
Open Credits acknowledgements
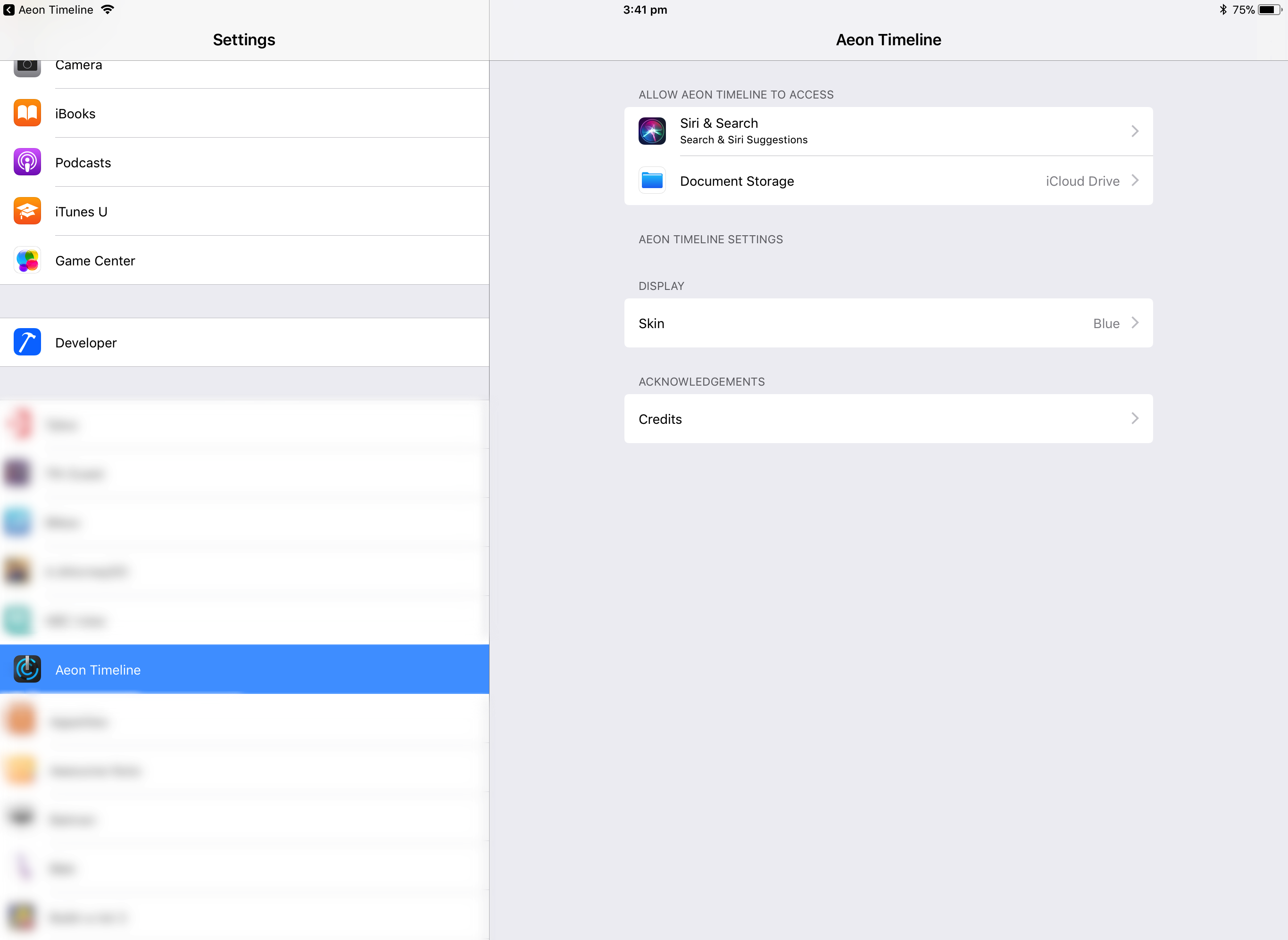click(888, 418)
